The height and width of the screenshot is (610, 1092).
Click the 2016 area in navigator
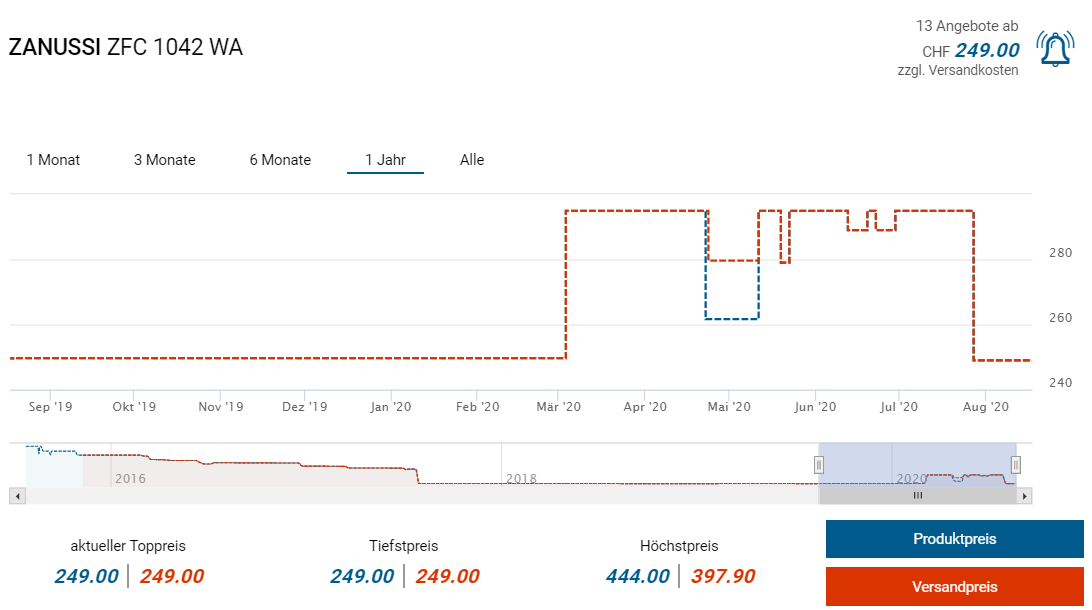pos(131,478)
